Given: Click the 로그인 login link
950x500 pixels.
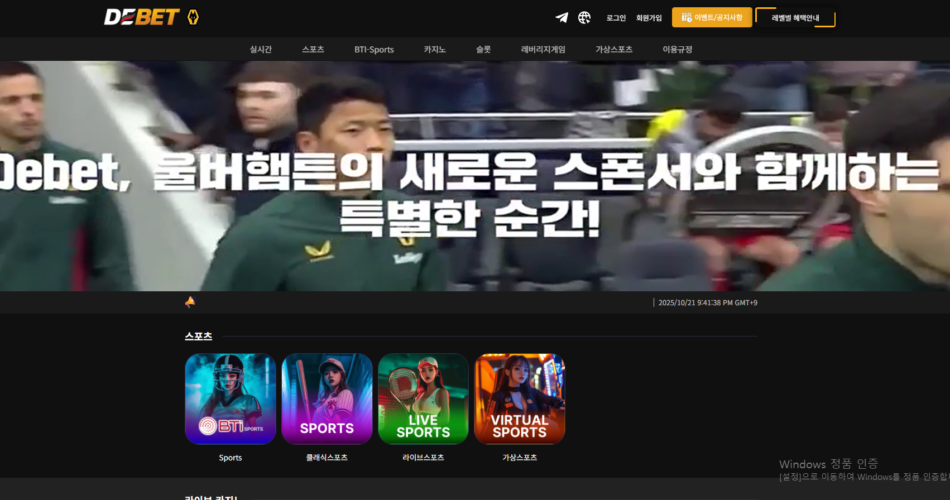Looking at the screenshot, I should click(616, 18).
